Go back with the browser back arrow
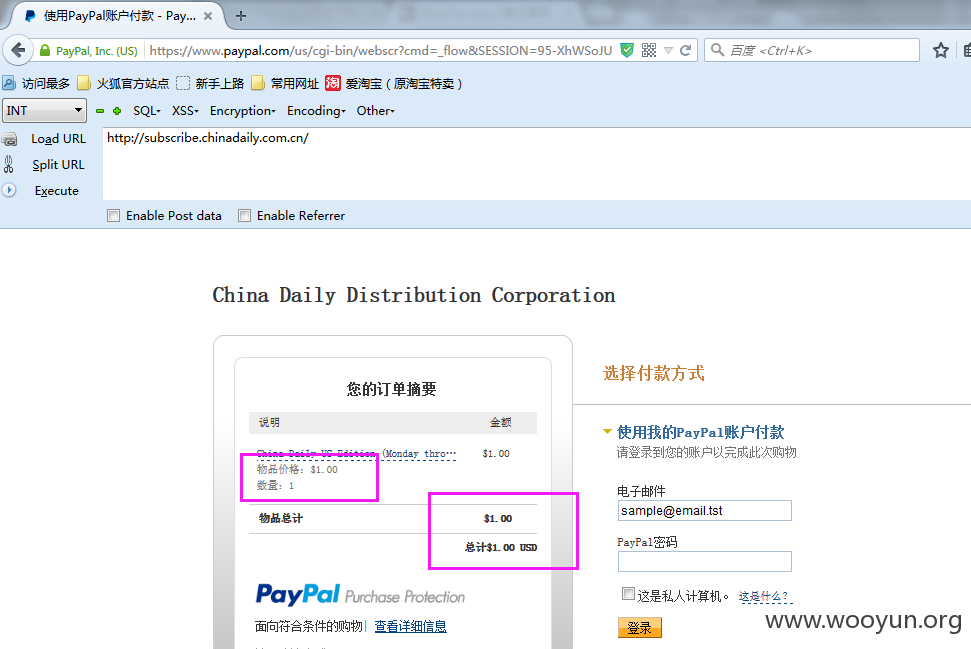Viewport: 971px width, 649px height. (x=19, y=50)
